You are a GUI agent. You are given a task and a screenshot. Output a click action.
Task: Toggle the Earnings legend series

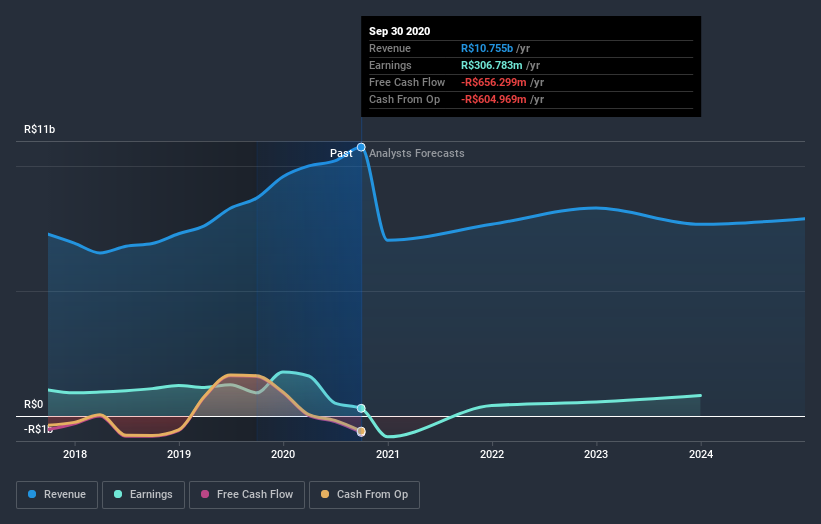[143, 495]
